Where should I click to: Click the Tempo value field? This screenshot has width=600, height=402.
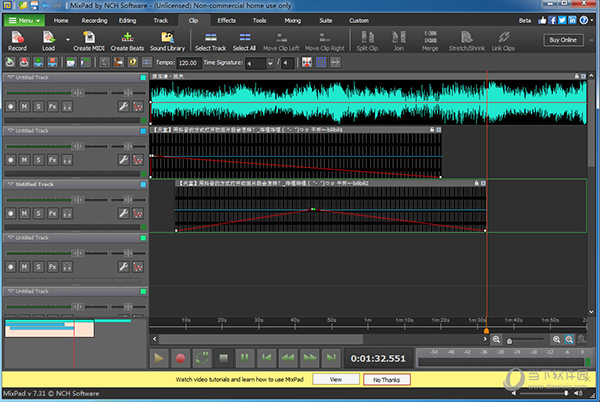click(189, 63)
